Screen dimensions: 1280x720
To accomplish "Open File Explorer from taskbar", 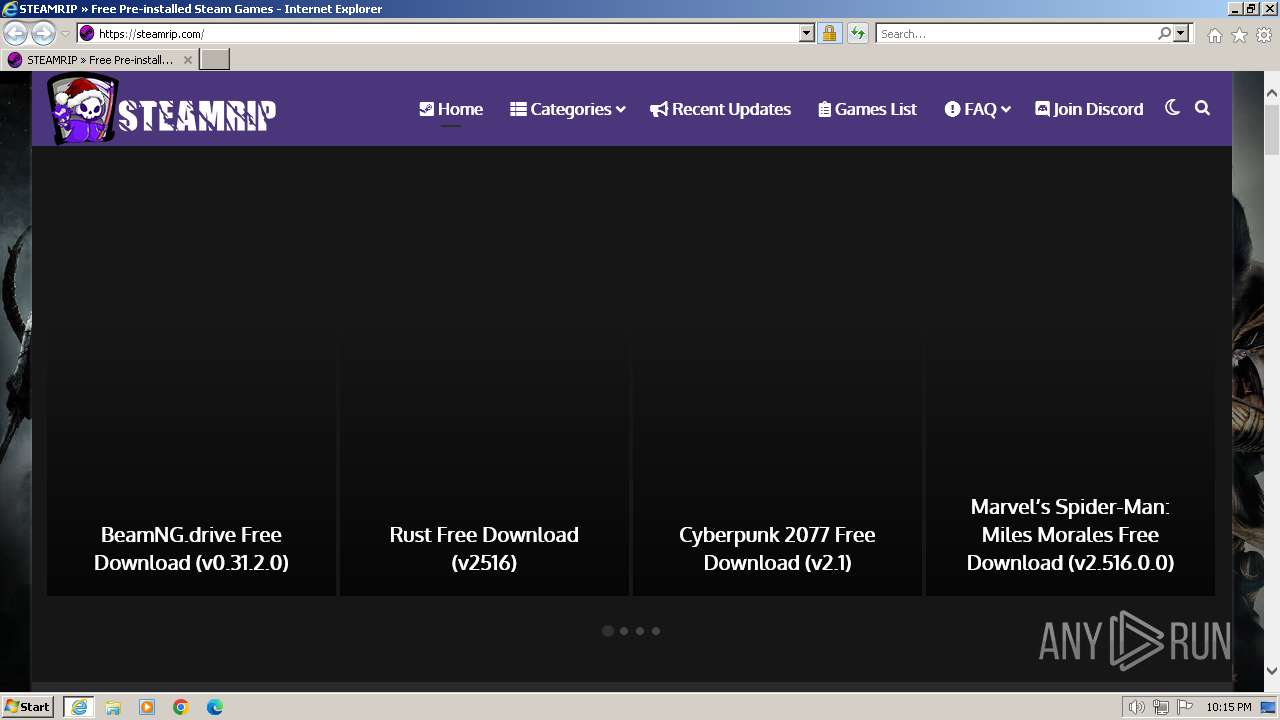I will point(113,707).
